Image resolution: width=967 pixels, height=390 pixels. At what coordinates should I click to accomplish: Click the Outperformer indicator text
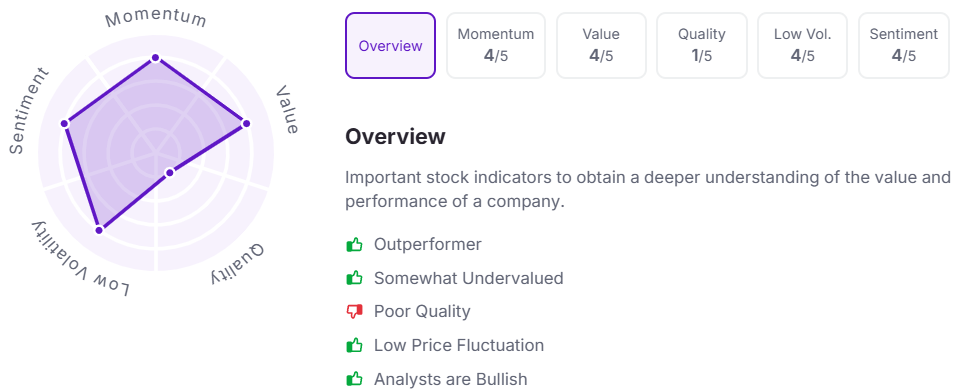427,244
